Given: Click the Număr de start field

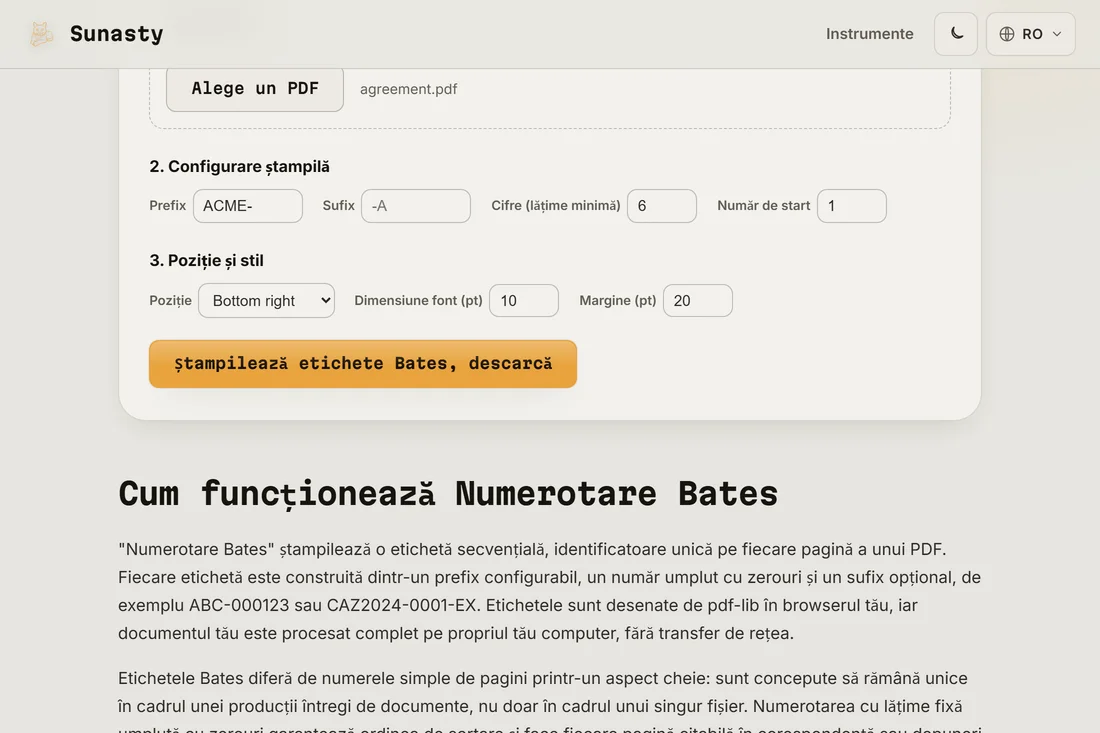Looking at the screenshot, I should click(852, 206).
